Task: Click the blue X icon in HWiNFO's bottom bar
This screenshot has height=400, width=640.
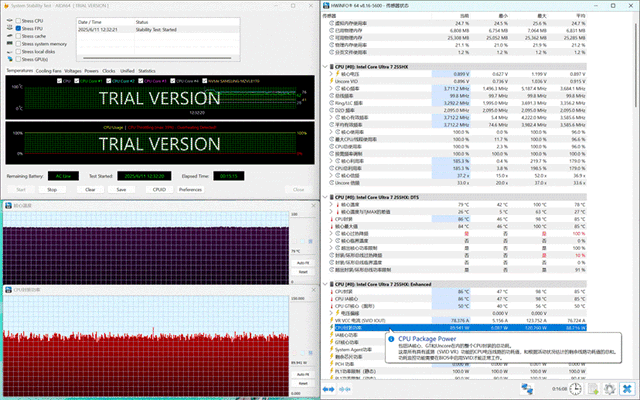Action: [x=627, y=389]
